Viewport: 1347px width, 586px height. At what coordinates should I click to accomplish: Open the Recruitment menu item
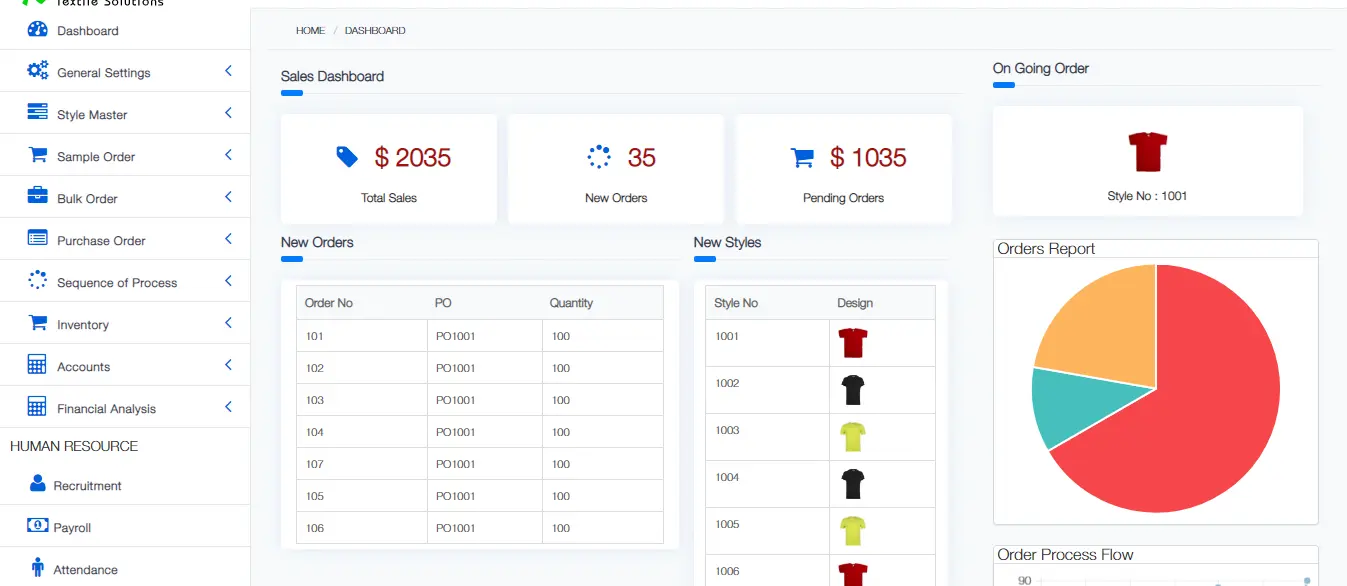[x=87, y=486]
